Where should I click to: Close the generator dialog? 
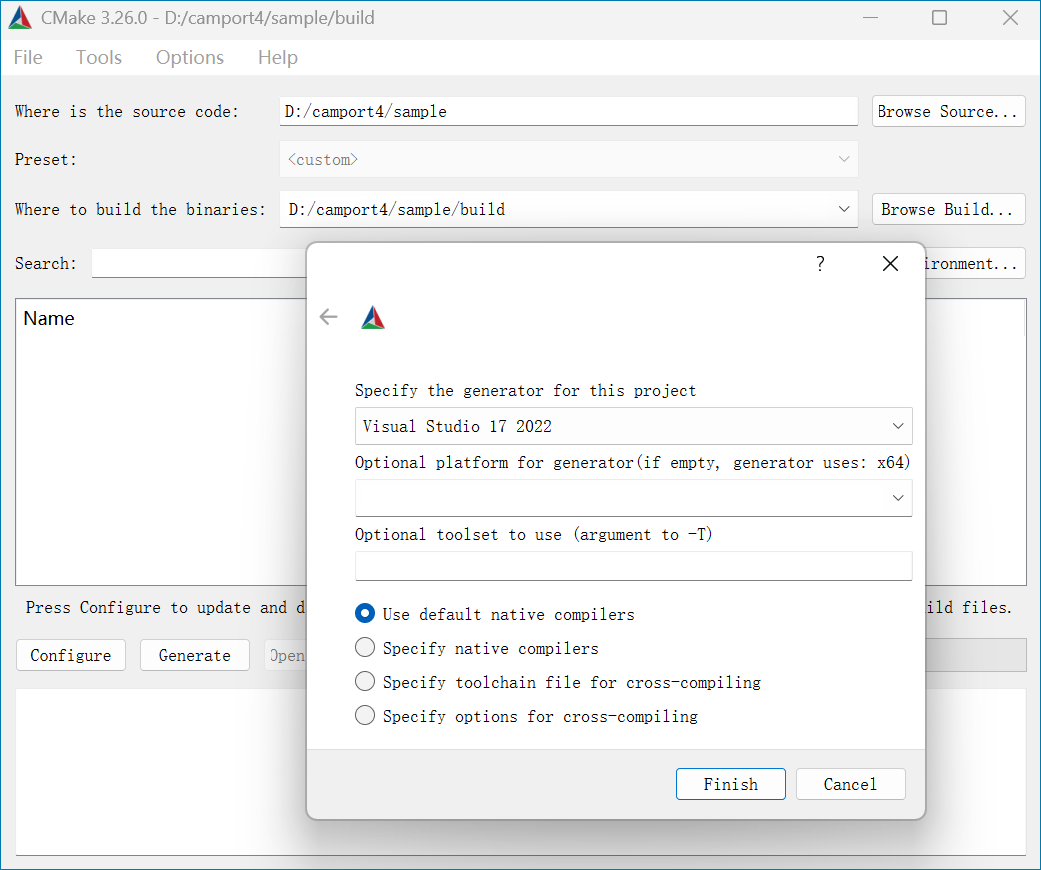tap(890, 264)
